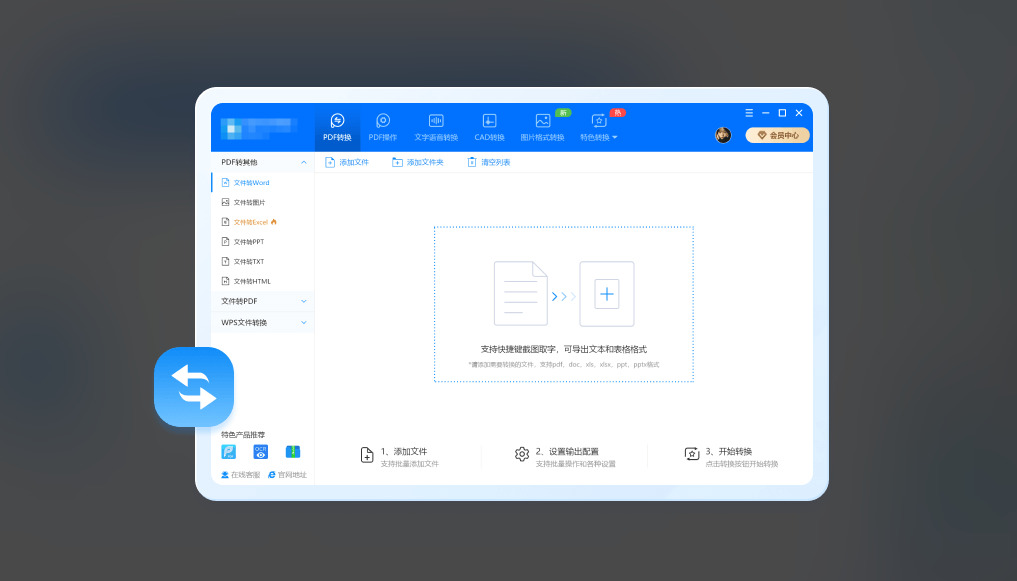Open the zip compression recommended product icon
Image resolution: width=1017 pixels, height=581 pixels.
[x=293, y=452]
